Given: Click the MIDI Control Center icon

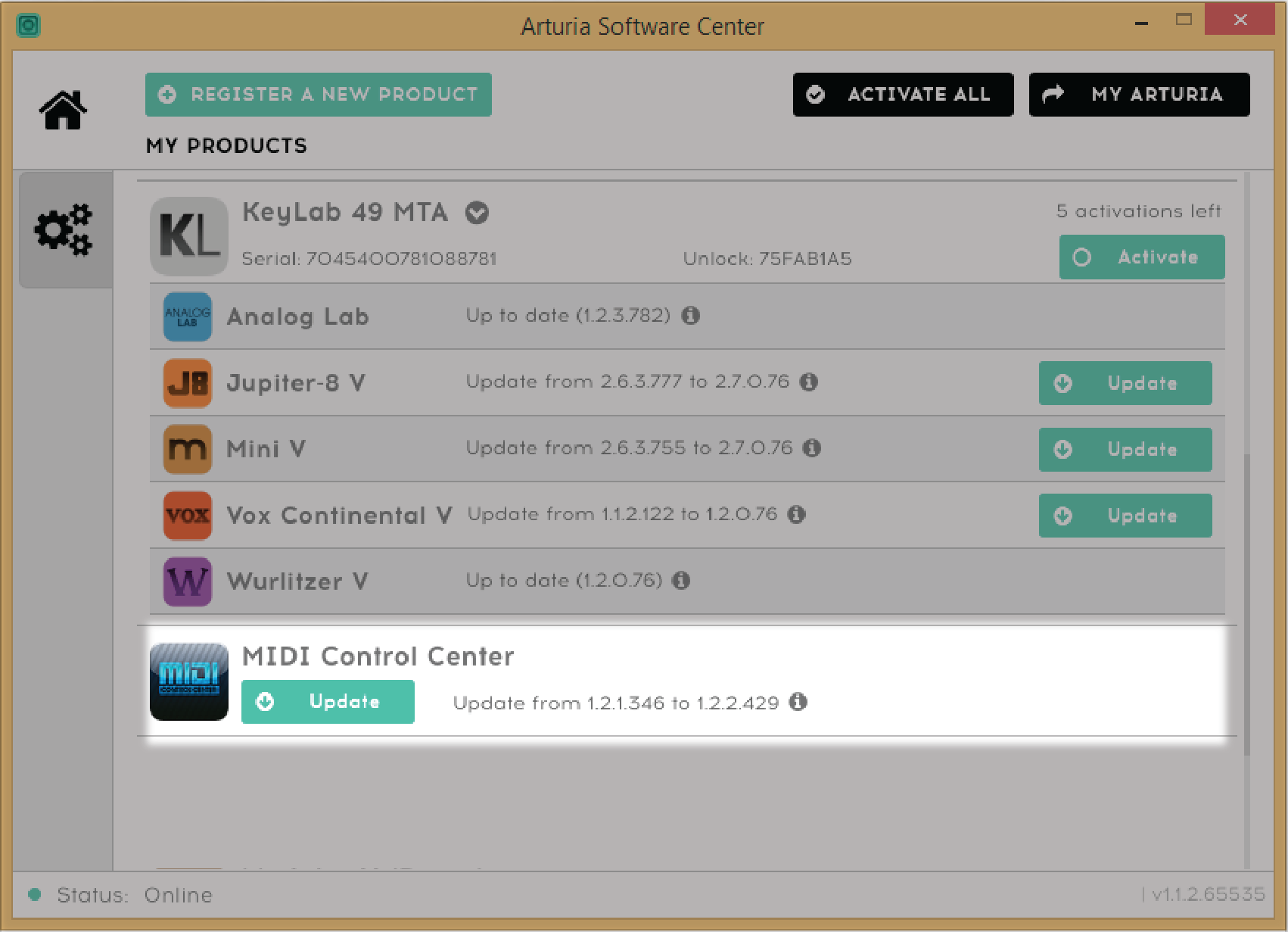Looking at the screenshot, I should pos(189,682).
